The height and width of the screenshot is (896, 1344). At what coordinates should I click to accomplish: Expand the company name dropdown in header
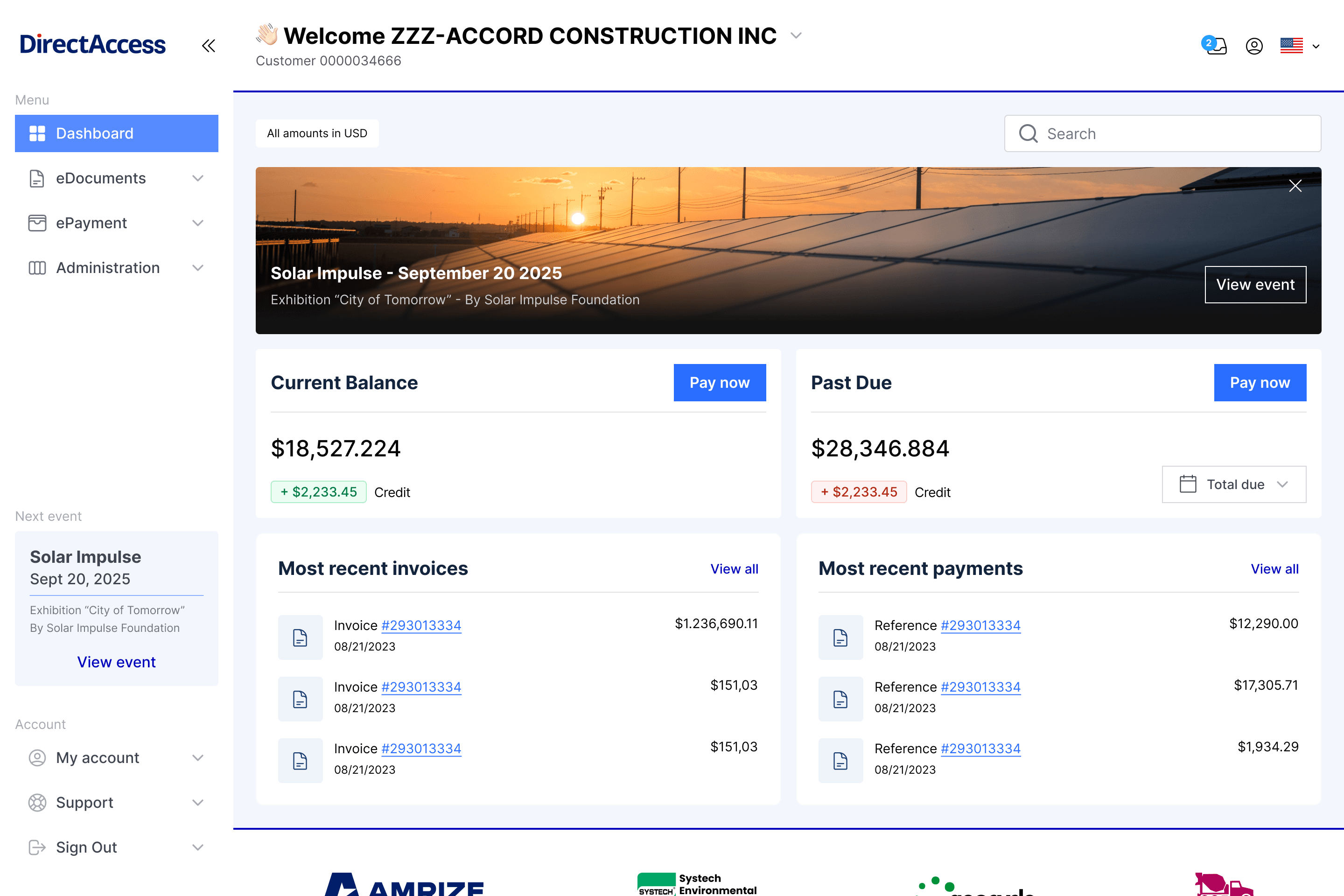point(797,35)
